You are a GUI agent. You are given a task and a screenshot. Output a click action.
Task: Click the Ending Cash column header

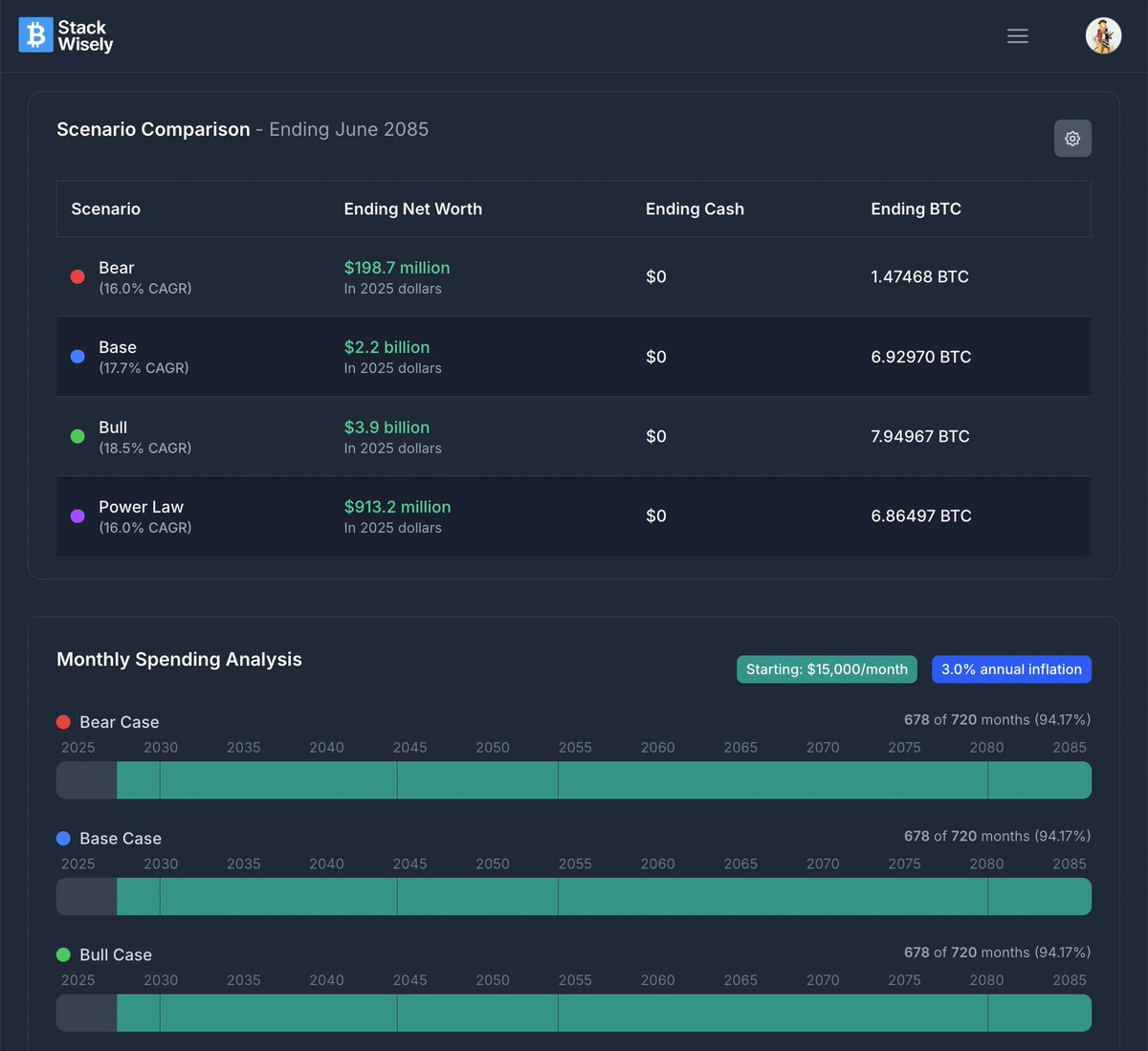pyautogui.click(x=695, y=209)
